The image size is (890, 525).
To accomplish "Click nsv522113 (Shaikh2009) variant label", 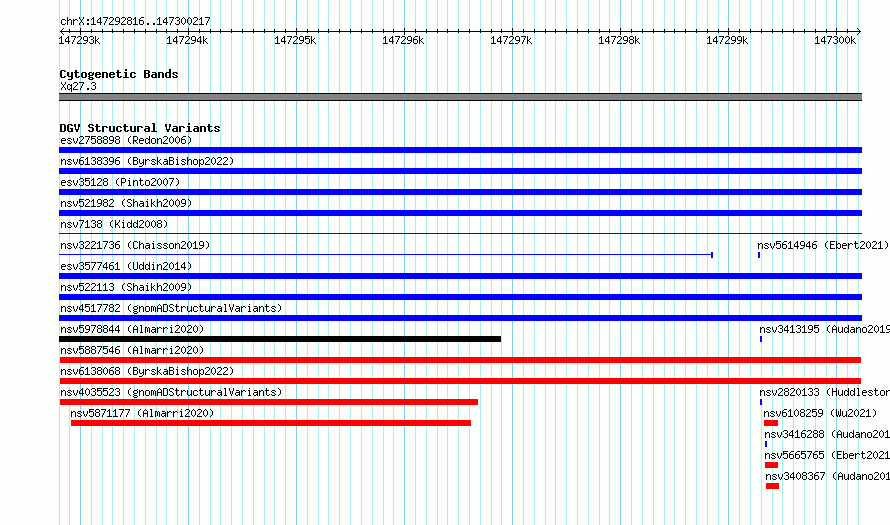I will (126, 287).
